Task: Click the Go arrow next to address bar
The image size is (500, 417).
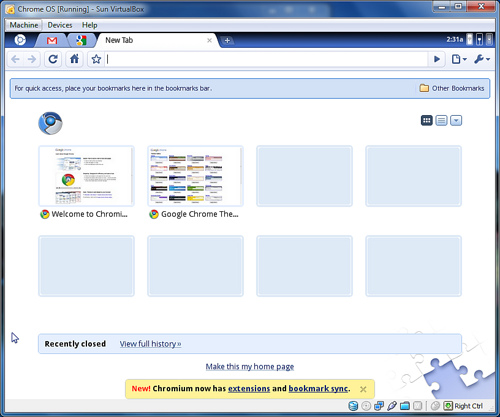Action: [x=437, y=59]
